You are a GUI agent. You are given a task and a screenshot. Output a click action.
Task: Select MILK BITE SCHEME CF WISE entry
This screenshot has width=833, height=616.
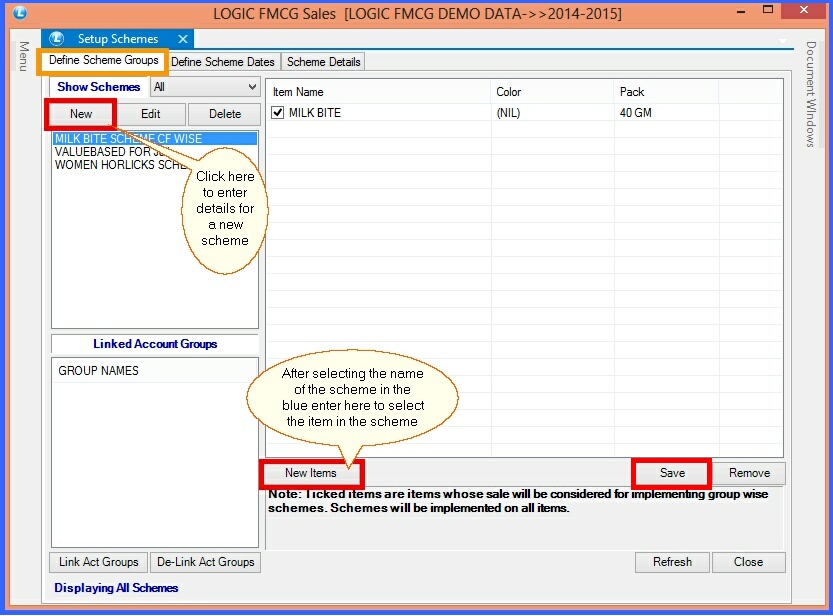pos(155,139)
